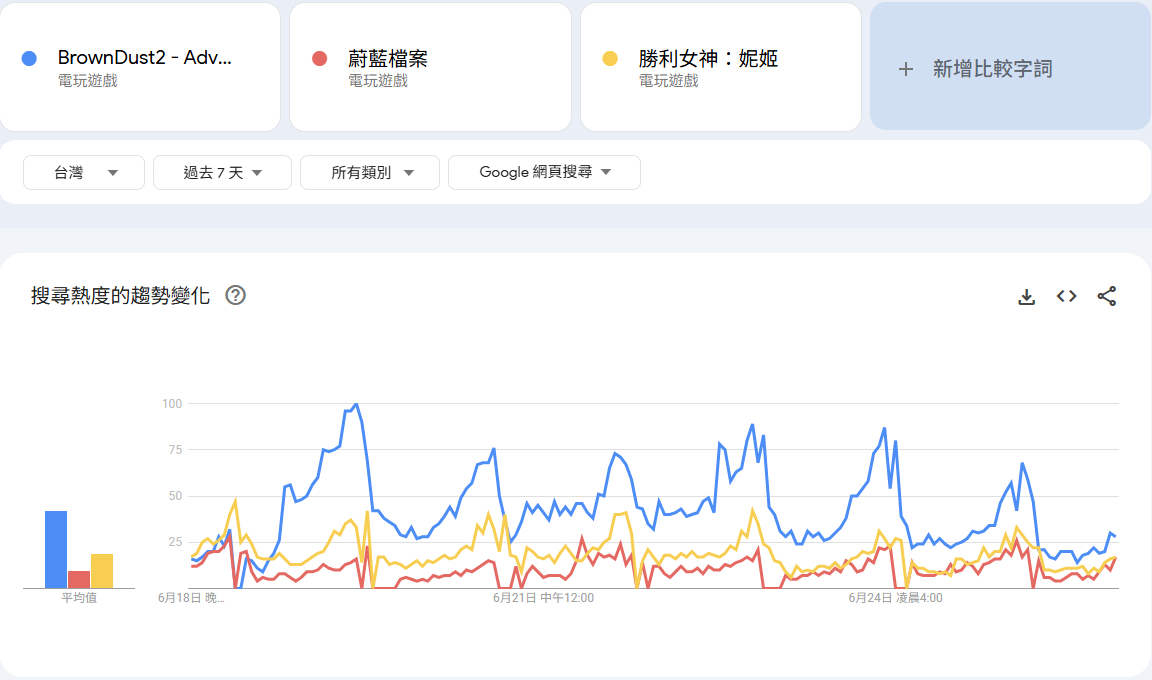The height and width of the screenshot is (680, 1152).
Task: Click the plus icon to add a comparison
Action: (x=906, y=69)
